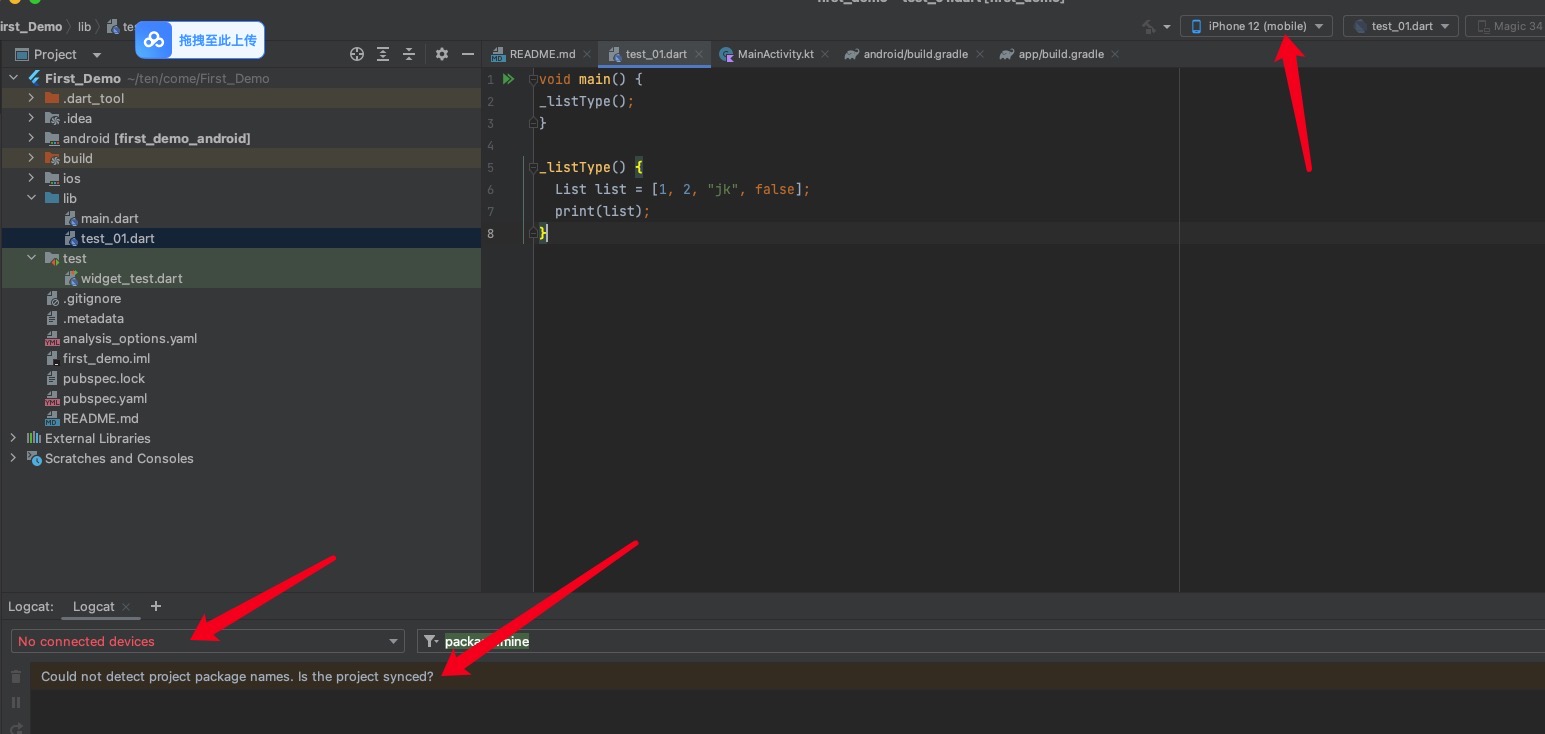The image size is (1545, 734).
Task: Expand the ios folder
Action: 31,178
